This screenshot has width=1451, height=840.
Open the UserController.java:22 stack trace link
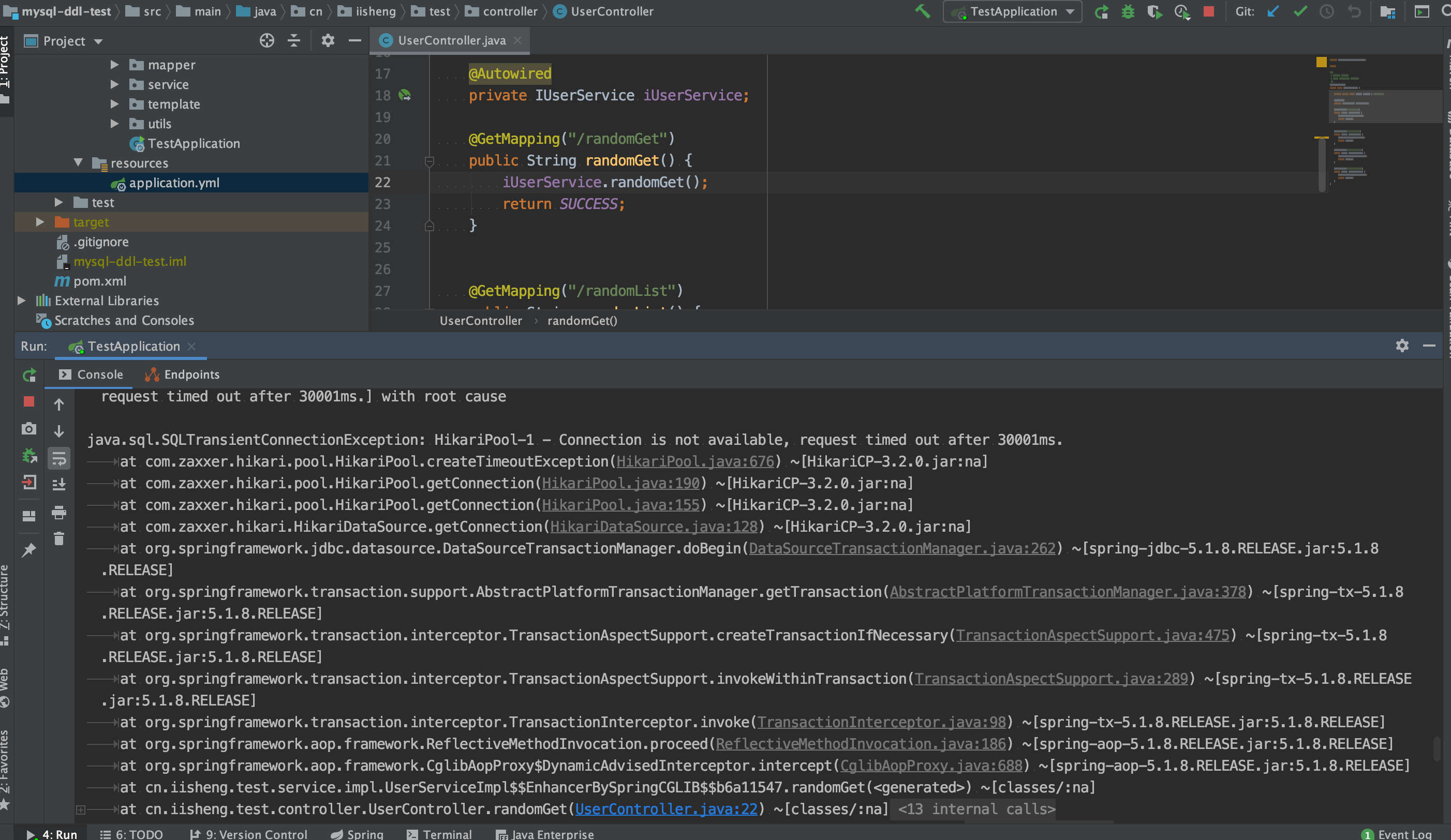click(x=666, y=809)
